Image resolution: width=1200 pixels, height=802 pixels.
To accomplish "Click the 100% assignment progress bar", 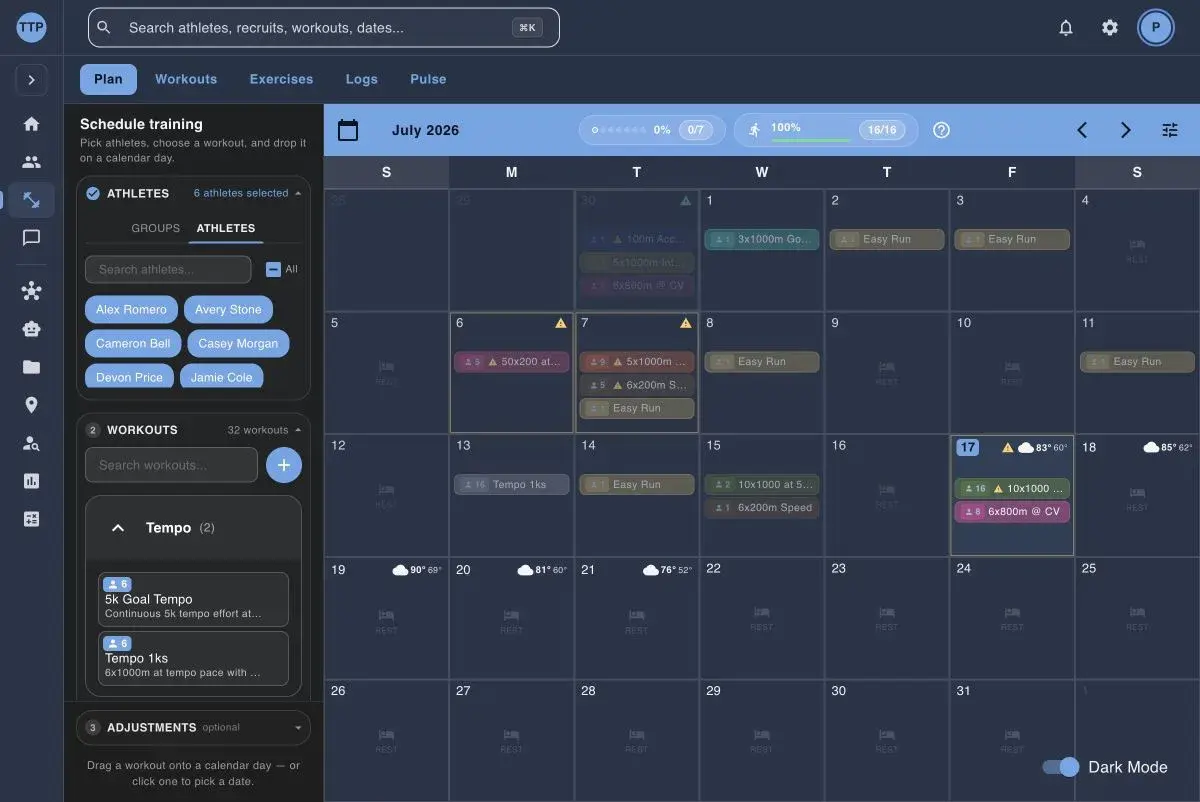I will click(826, 130).
